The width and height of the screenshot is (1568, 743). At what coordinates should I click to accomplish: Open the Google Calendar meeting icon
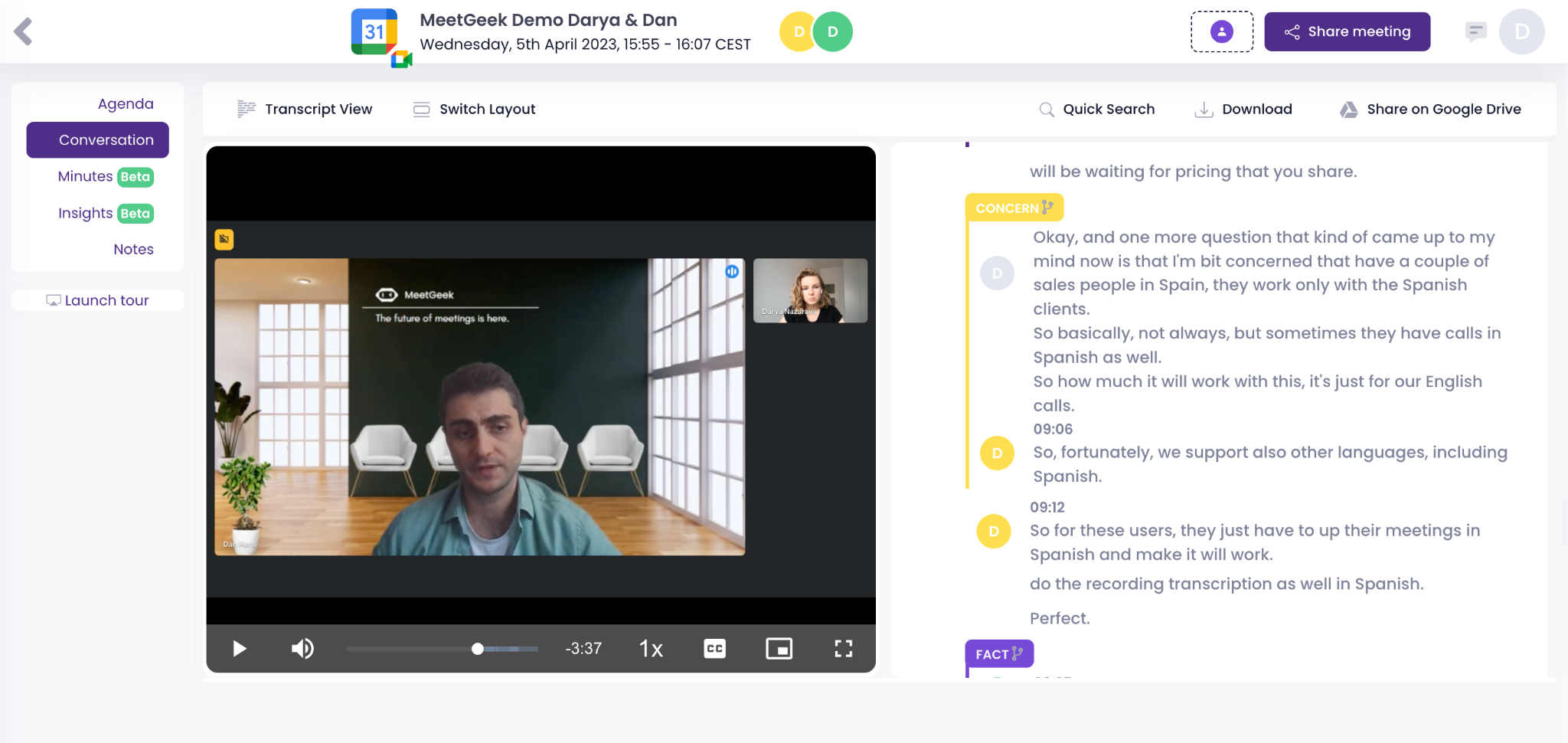point(377,34)
